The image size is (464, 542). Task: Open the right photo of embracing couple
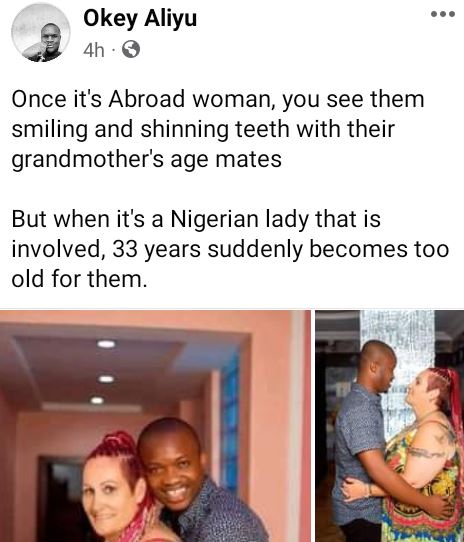click(390, 426)
